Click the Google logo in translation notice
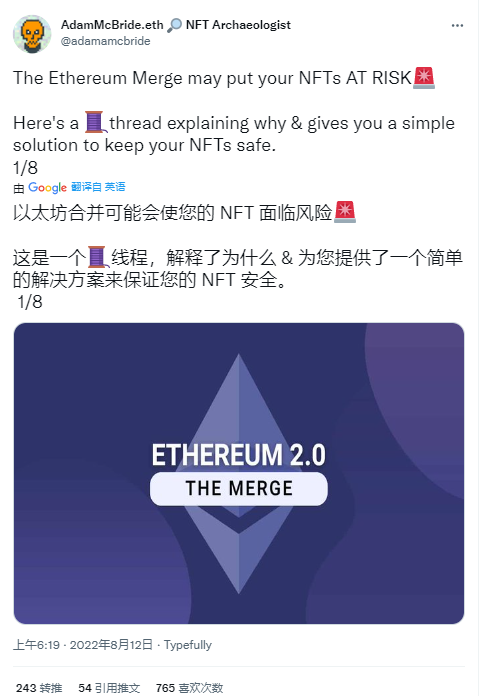Viewport: 480px width, 696px height. point(48,188)
